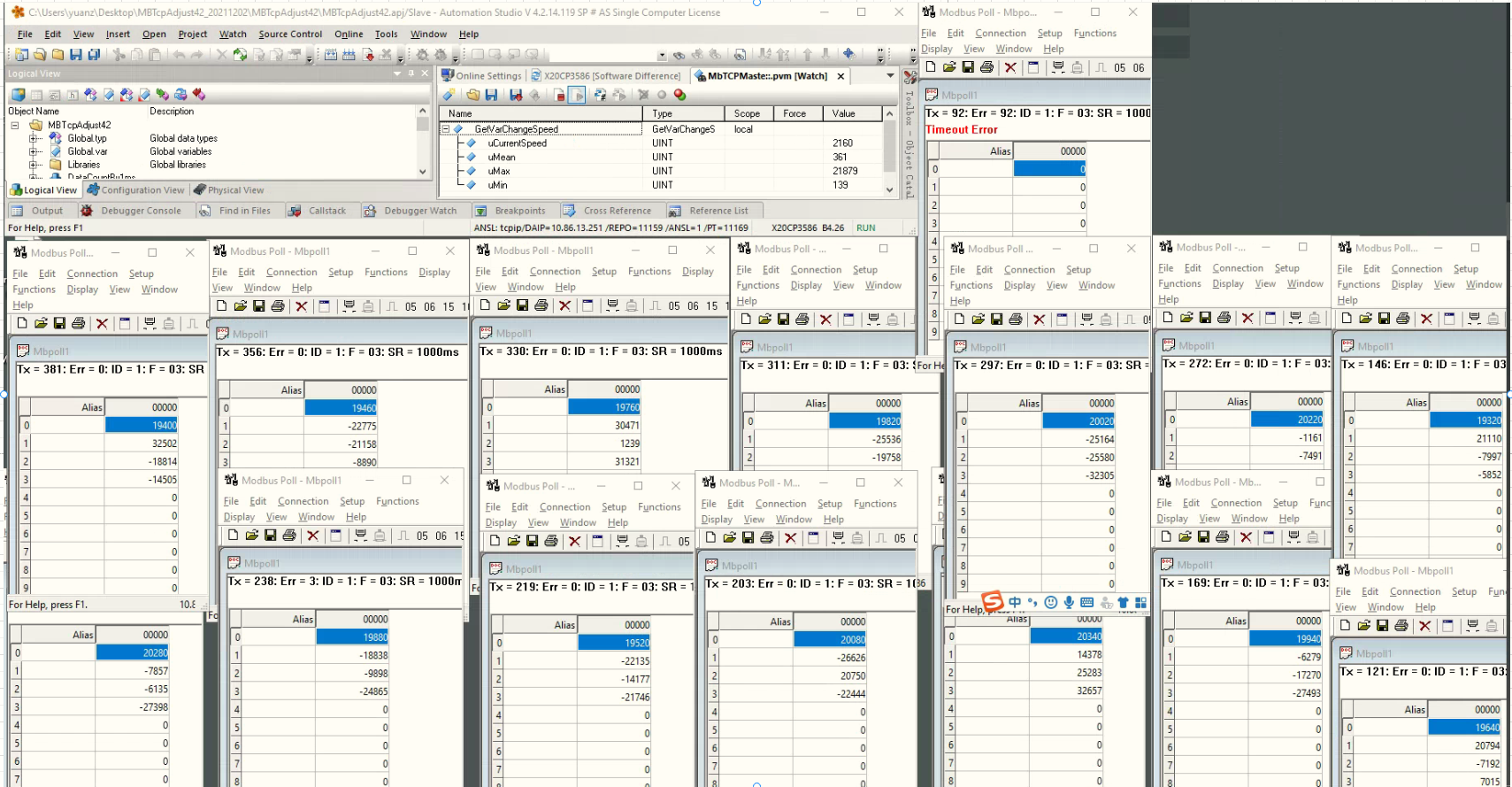Open the Debugger Console tab

(x=131, y=211)
